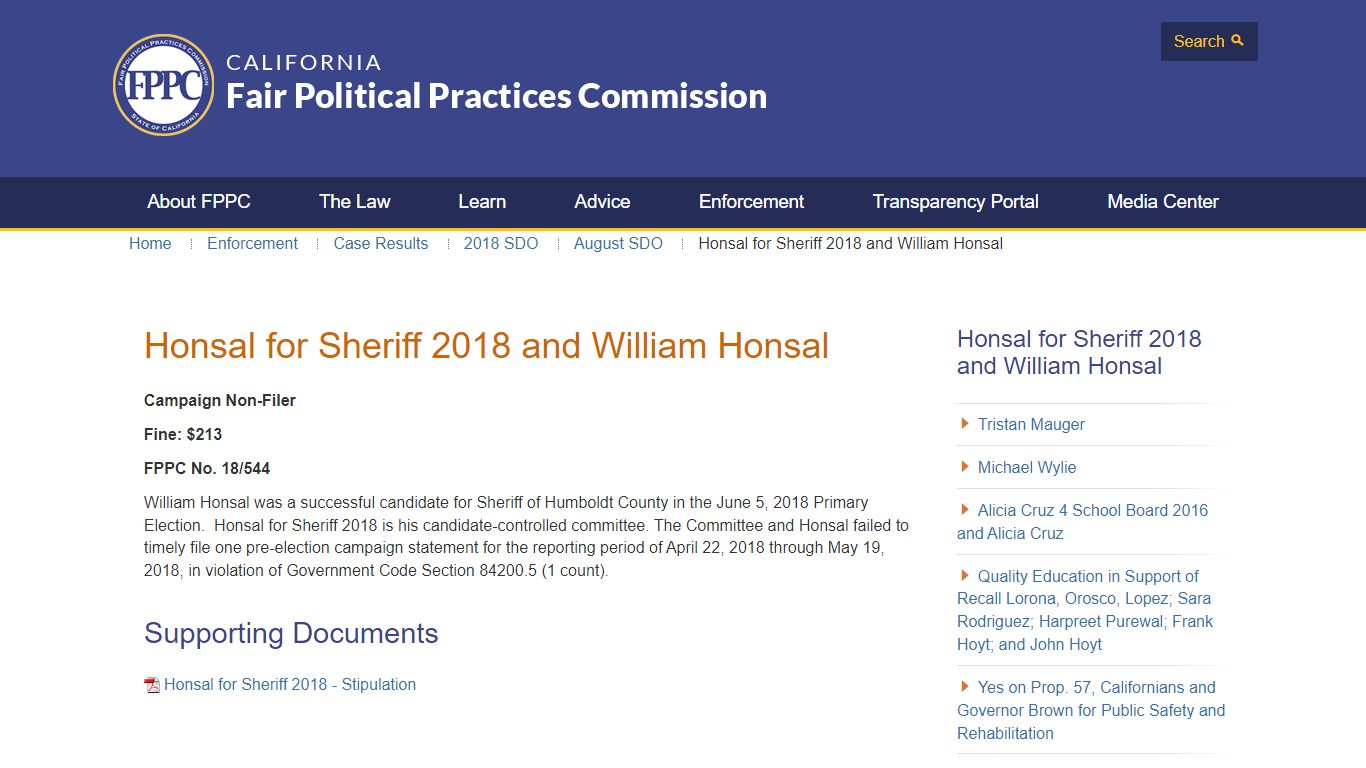This screenshot has width=1366, height=768.
Task: Go to the Home breadcrumb
Action: tap(150, 244)
